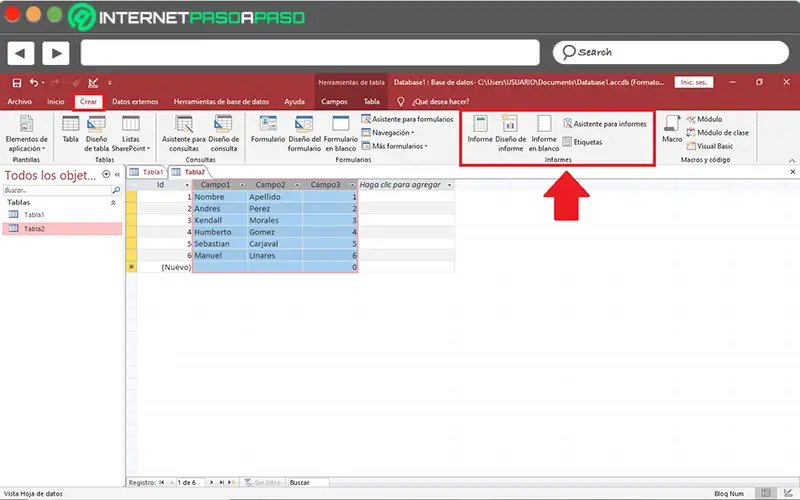Viewport: 800px width, 500px height.
Task: Click Módulo de clase option
Action: point(717,132)
